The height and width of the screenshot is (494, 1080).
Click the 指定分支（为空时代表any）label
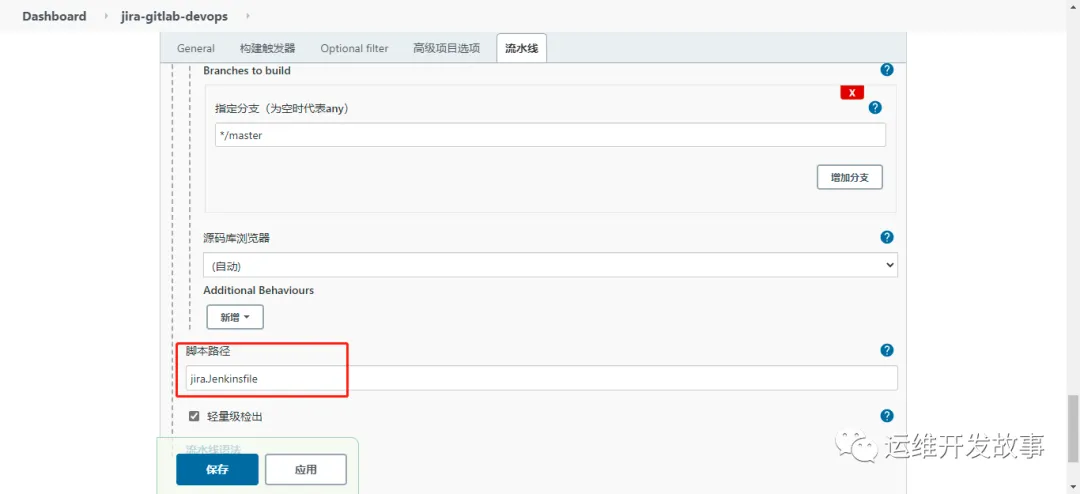pos(282,109)
